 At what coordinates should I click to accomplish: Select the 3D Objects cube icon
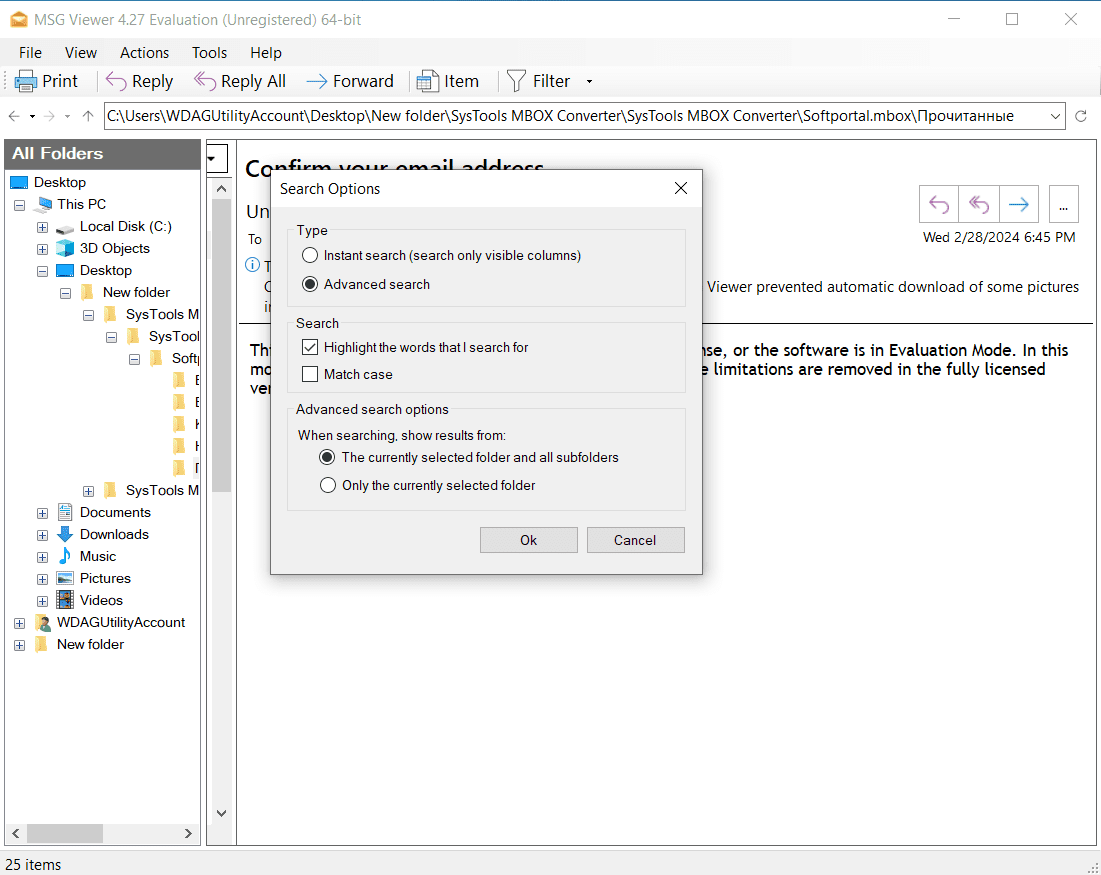(x=65, y=248)
